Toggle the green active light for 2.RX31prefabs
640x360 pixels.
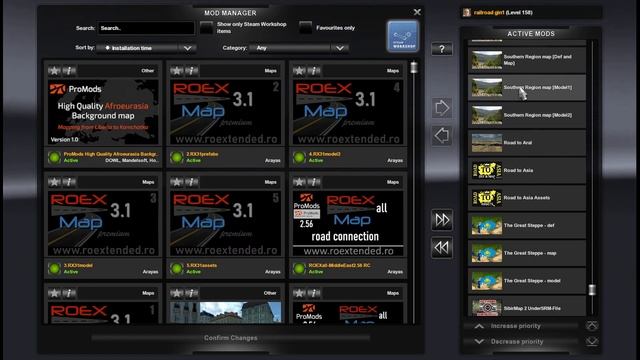tap(177, 157)
